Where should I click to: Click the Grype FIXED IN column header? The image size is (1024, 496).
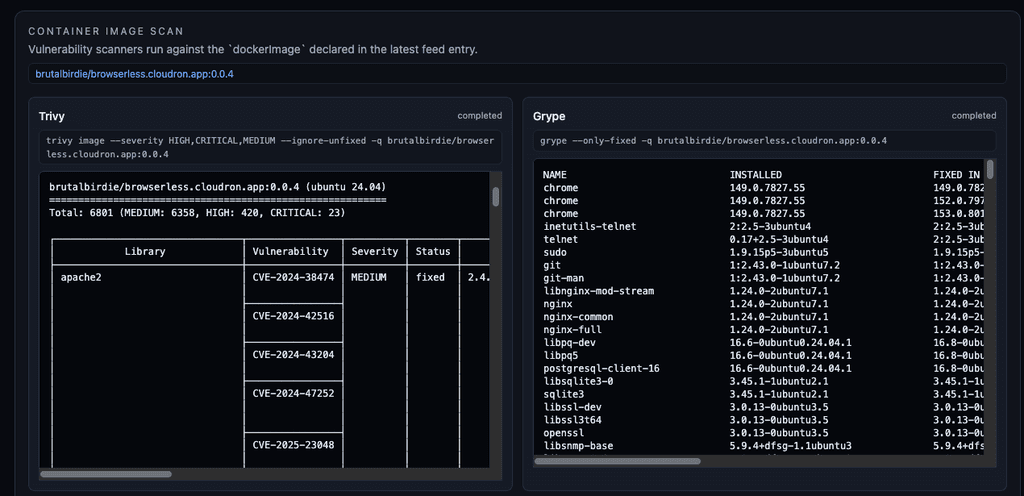tap(957, 175)
